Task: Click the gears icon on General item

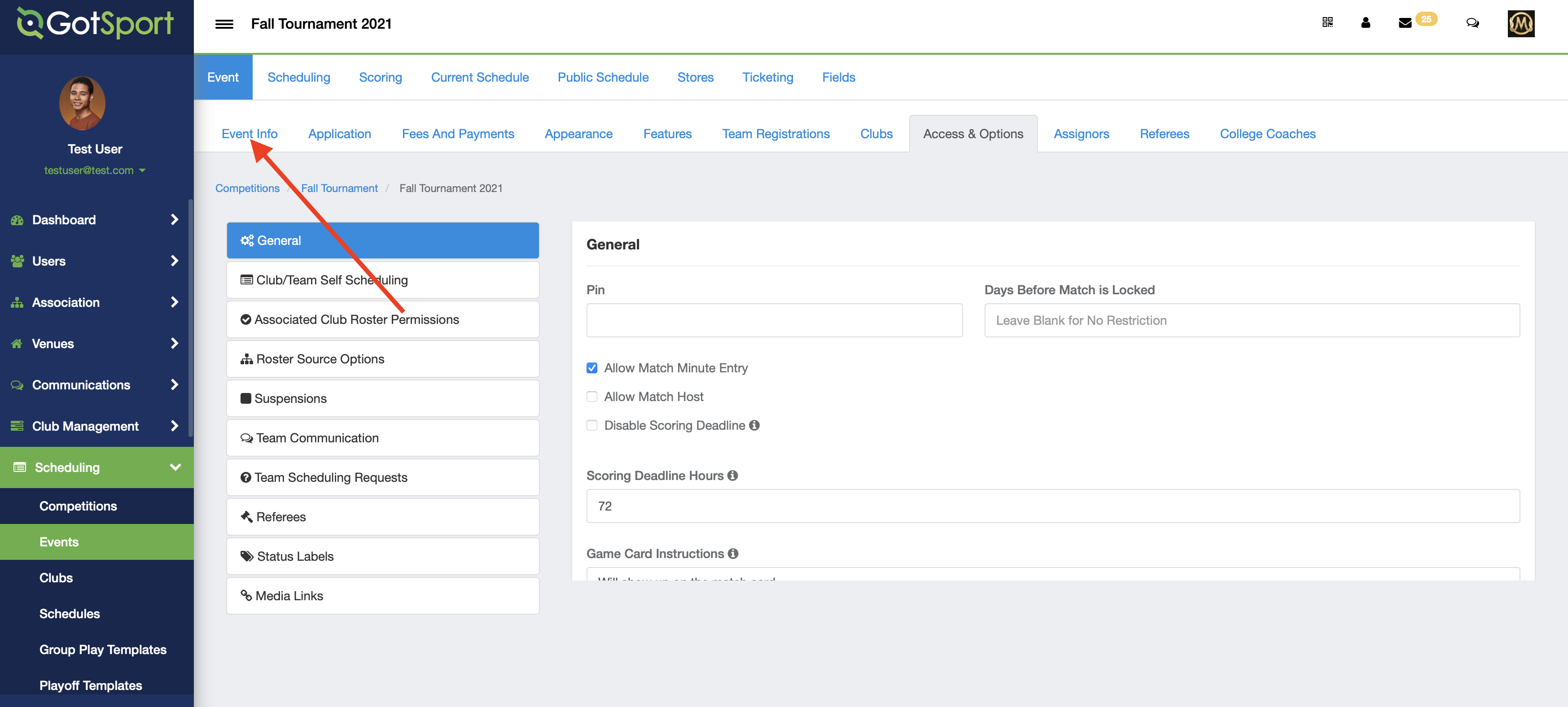Action: [246, 240]
